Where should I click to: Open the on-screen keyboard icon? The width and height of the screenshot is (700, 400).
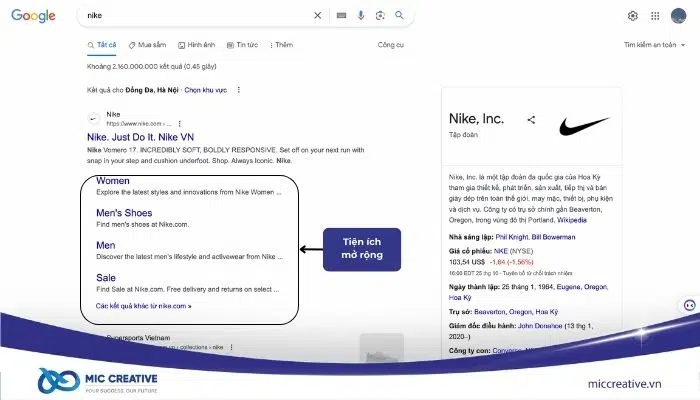(x=342, y=15)
